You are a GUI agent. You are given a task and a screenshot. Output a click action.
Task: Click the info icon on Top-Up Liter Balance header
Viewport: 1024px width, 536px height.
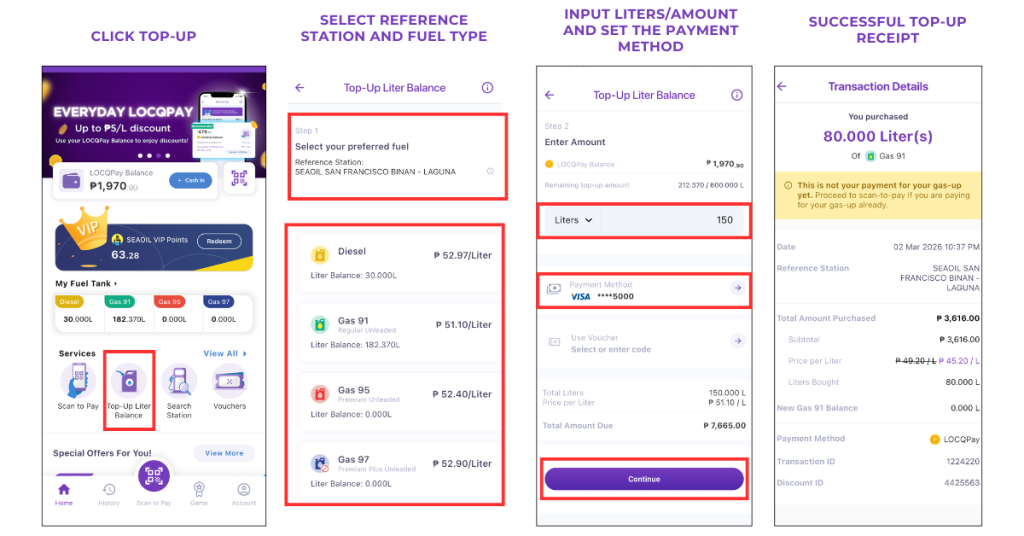(x=487, y=88)
